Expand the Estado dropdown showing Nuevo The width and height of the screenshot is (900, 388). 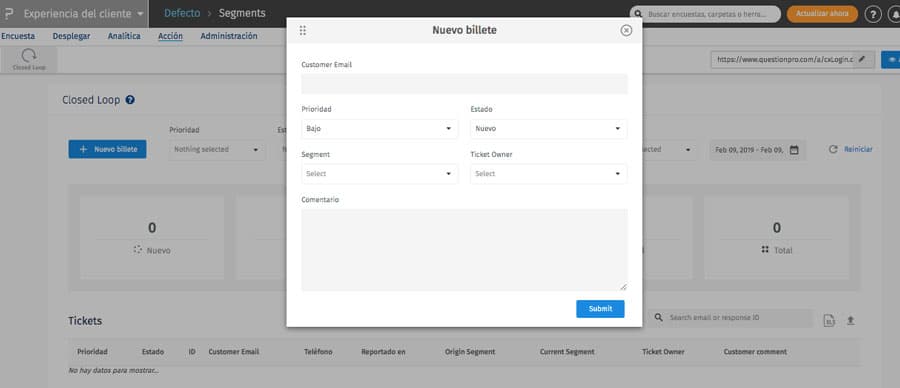[x=549, y=129]
